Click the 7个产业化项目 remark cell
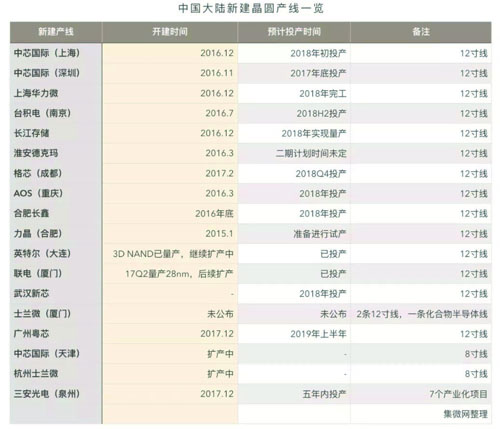The image size is (500, 429). pos(458,394)
